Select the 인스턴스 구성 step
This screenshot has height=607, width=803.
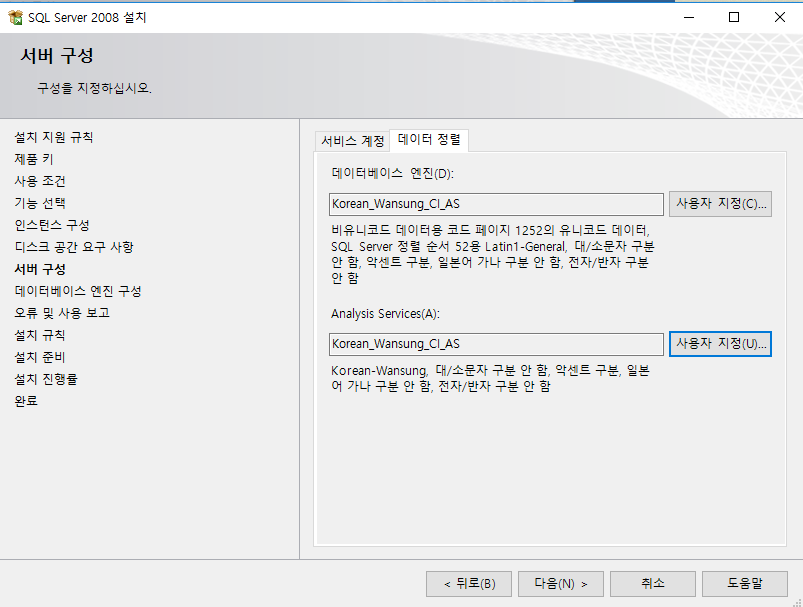pos(52,225)
